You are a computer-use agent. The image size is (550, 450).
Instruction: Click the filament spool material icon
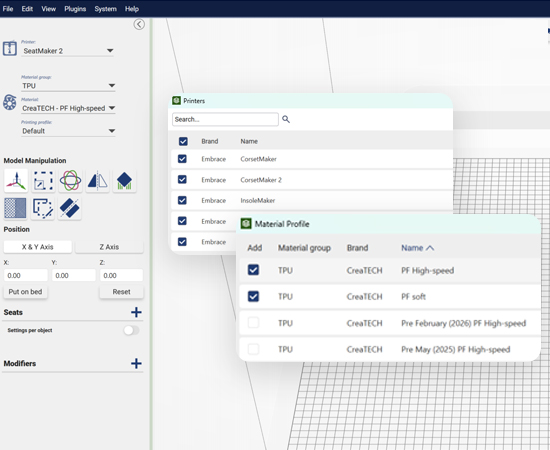(x=9, y=102)
